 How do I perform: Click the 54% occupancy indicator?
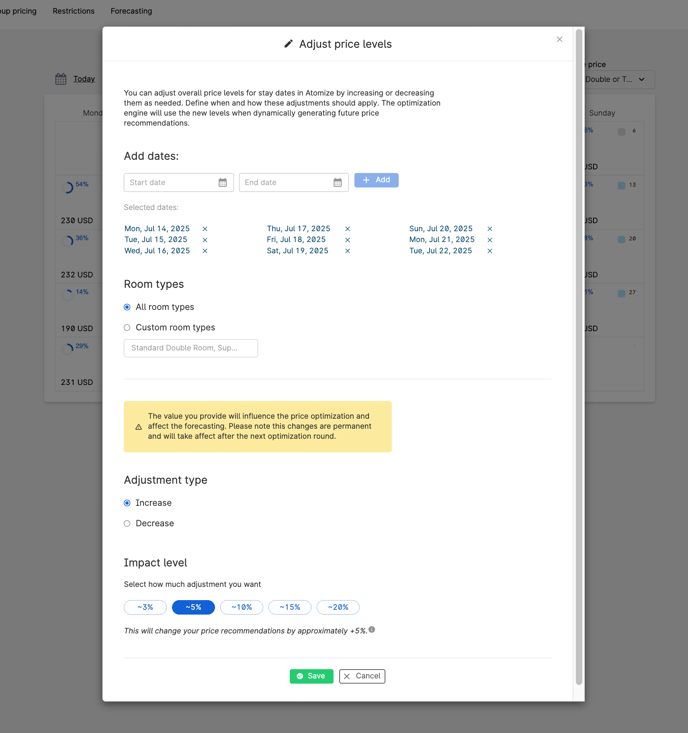pyautogui.click(x=75, y=187)
